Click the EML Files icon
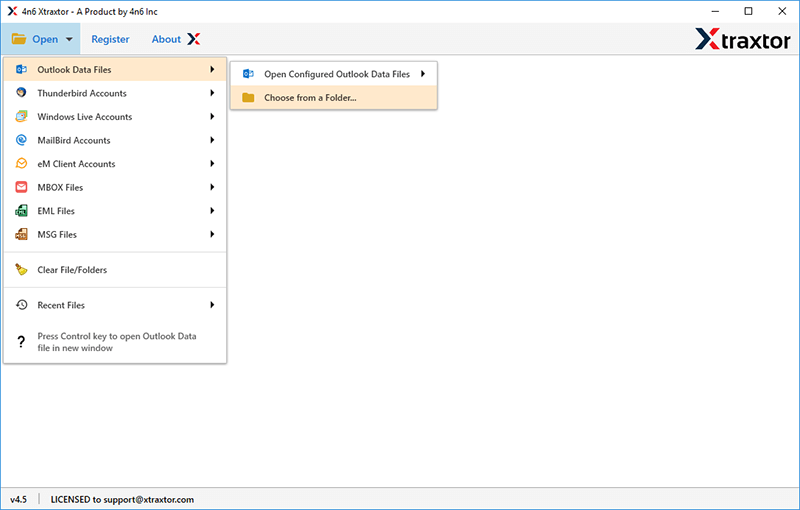This screenshot has height=510, width=800. coord(21,211)
